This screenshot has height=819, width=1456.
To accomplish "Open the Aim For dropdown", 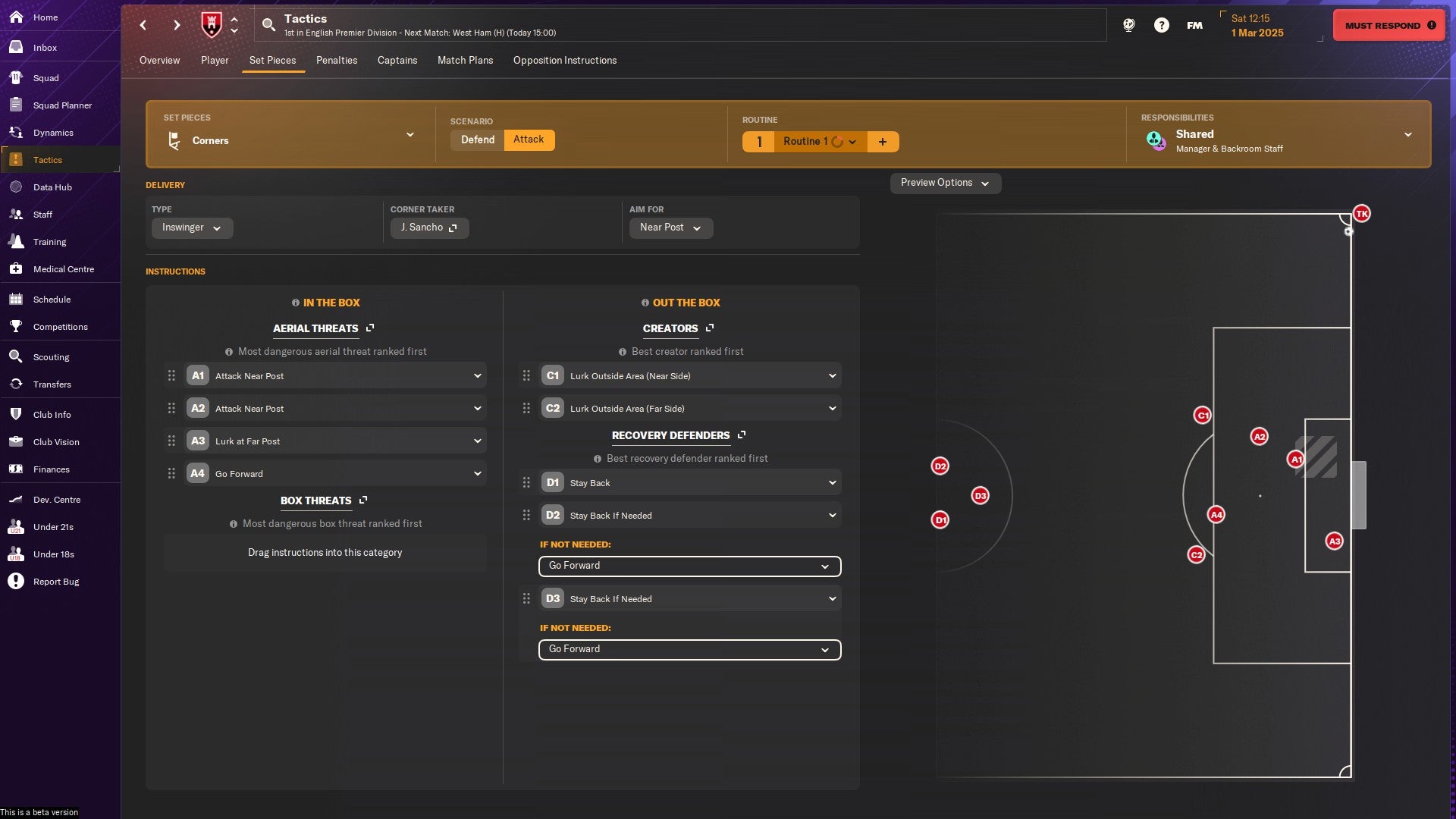I will tap(670, 227).
